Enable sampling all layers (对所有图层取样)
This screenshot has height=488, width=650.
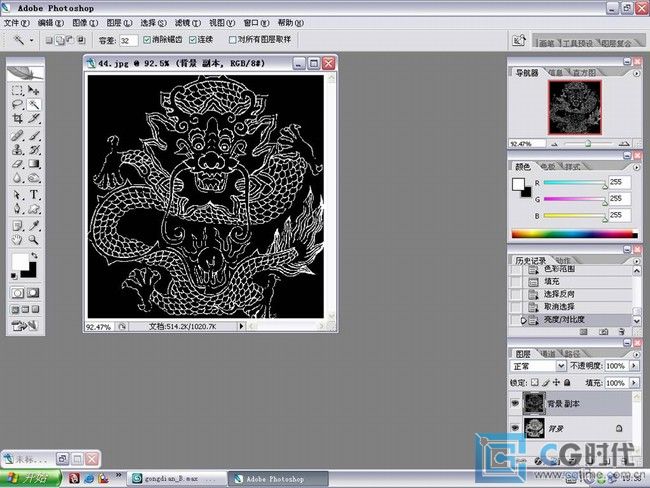[x=233, y=40]
